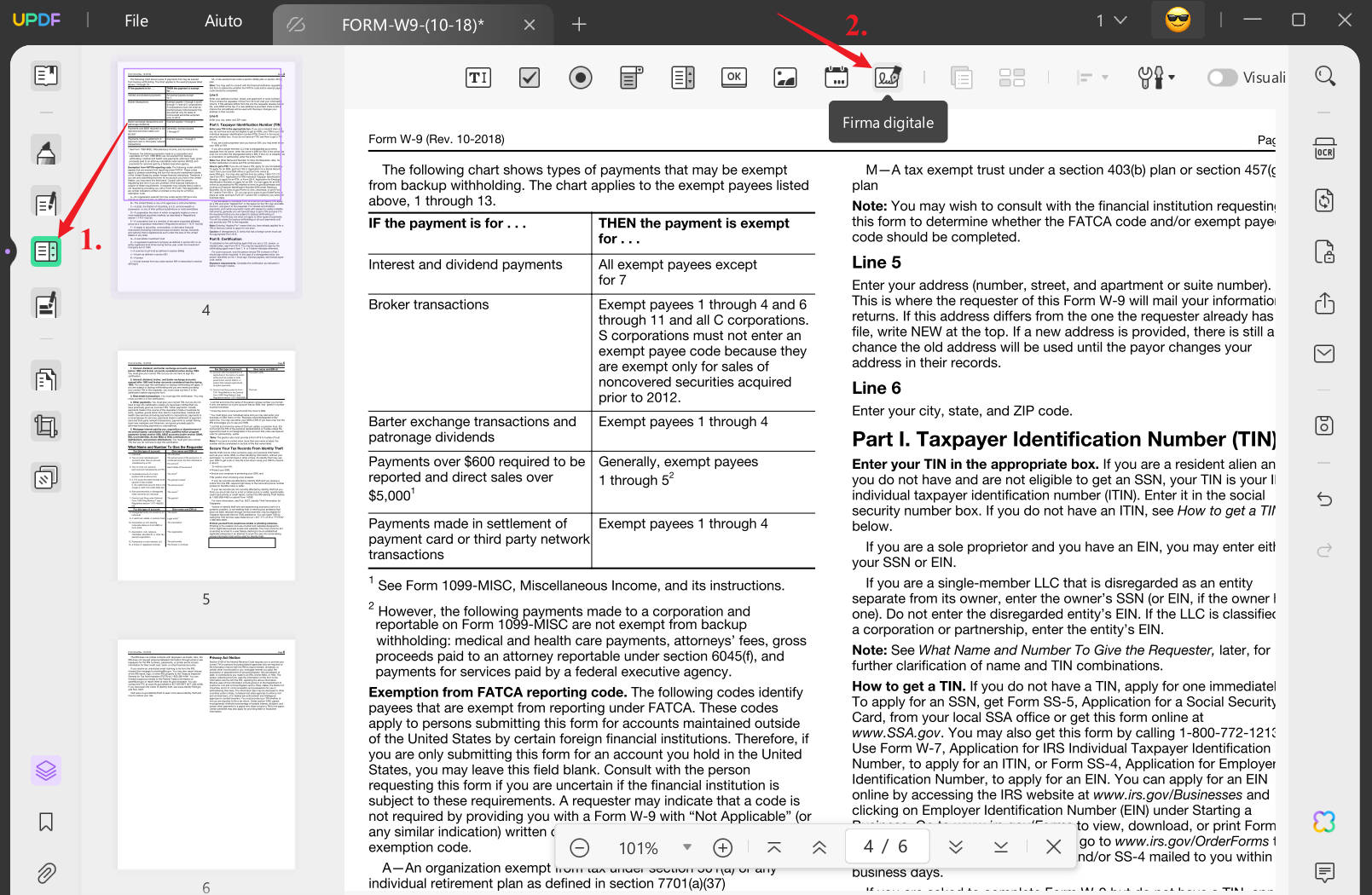Open the Convert PDF tool
1372x895 pixels.
pyautogui.click(x=1324, y=200)
